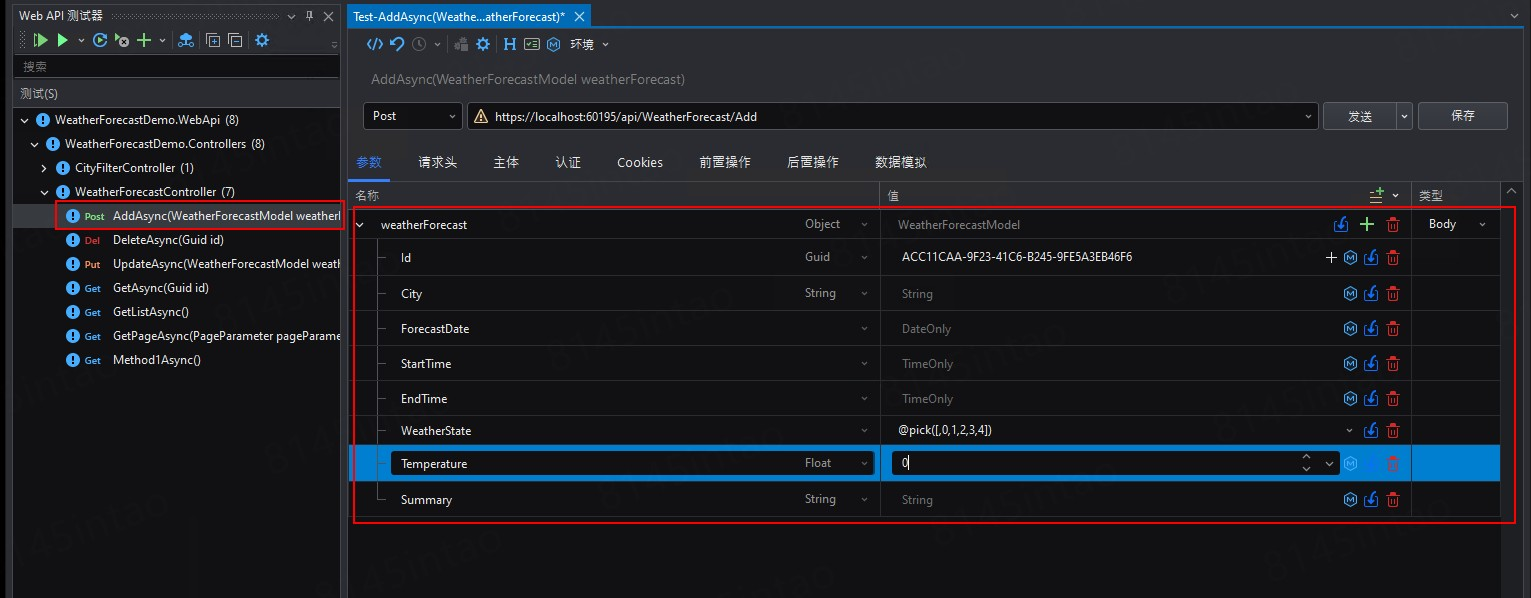Open tester panel settings gear
This screenshot has height=598, width=1531.
pos(262,40)
